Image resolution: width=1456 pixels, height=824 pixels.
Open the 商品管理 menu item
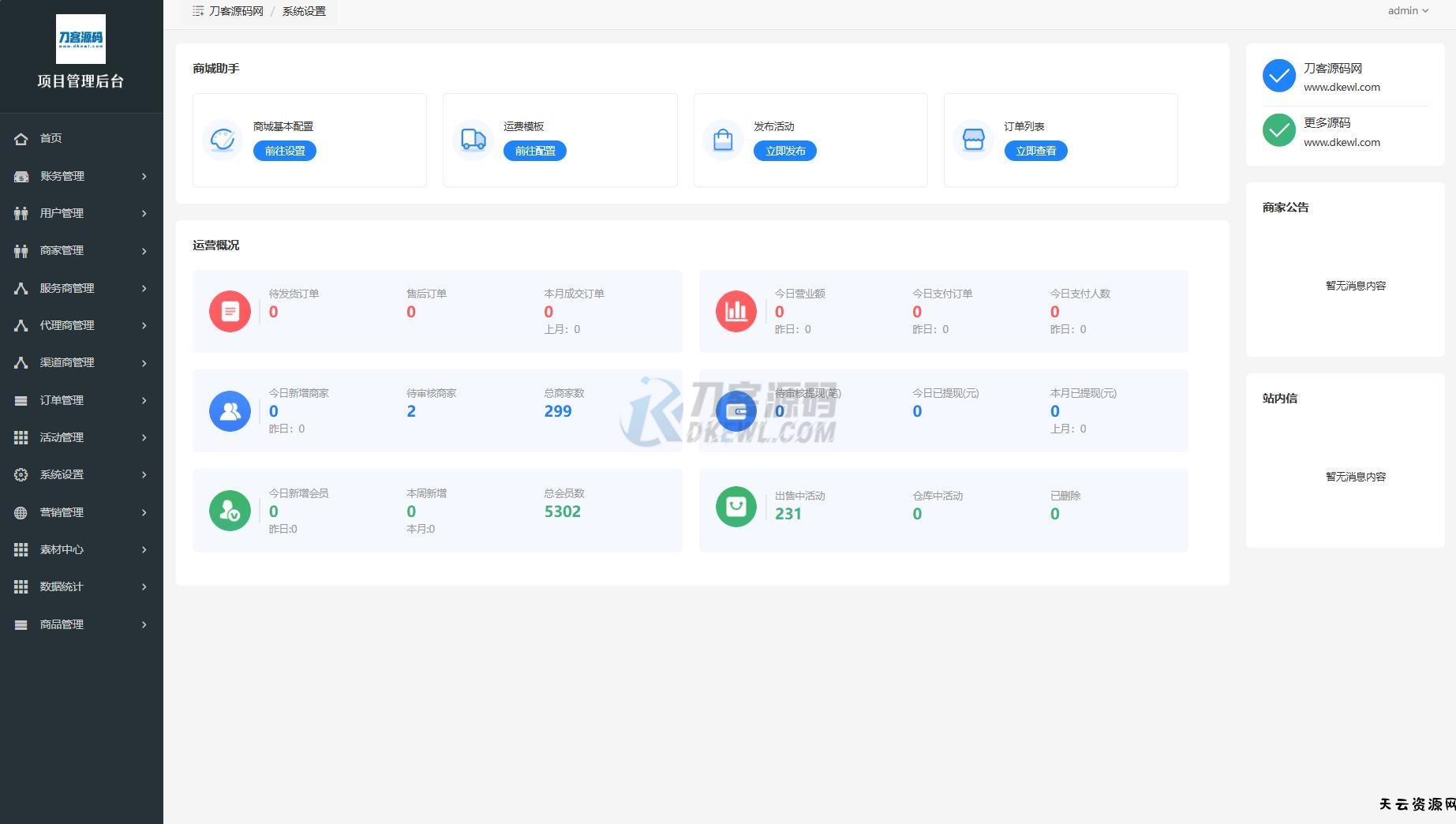80,624
